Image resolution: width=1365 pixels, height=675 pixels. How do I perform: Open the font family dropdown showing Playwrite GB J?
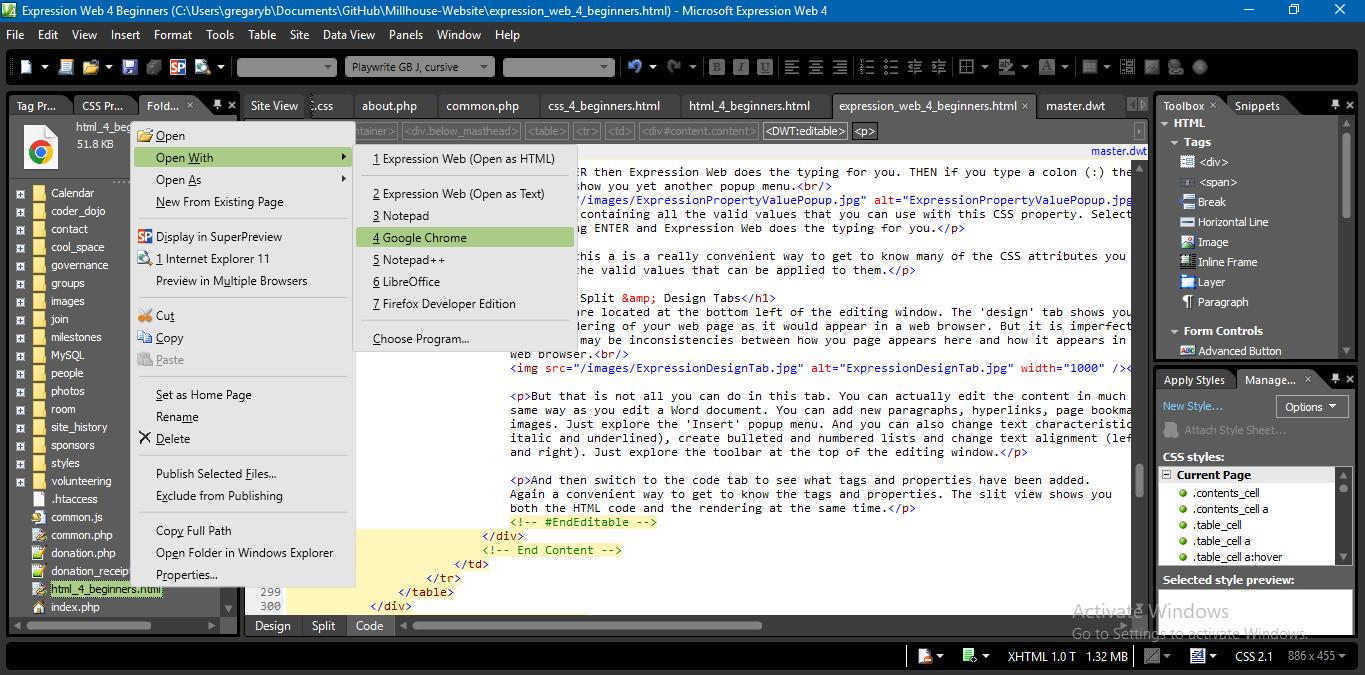420,67
